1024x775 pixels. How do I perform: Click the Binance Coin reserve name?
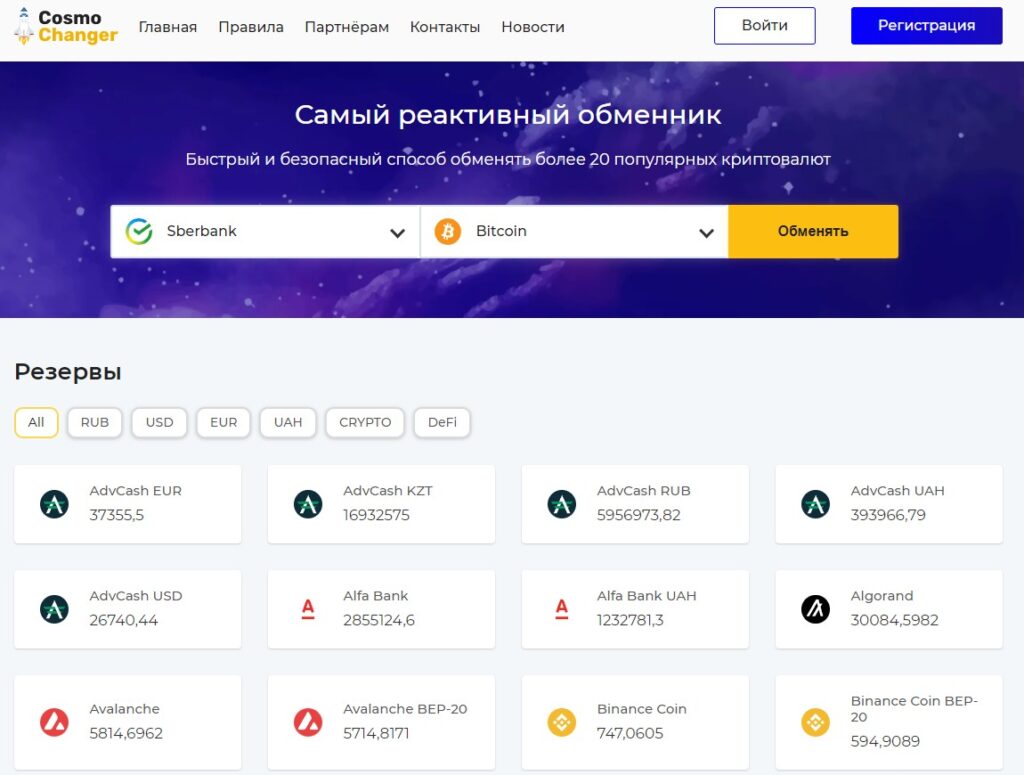641,709
